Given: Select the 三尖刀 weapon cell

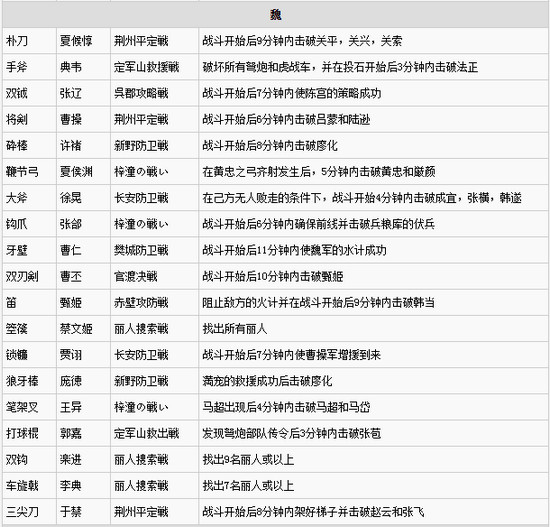Looking at the screenshot, I should [x=29, y=512].
